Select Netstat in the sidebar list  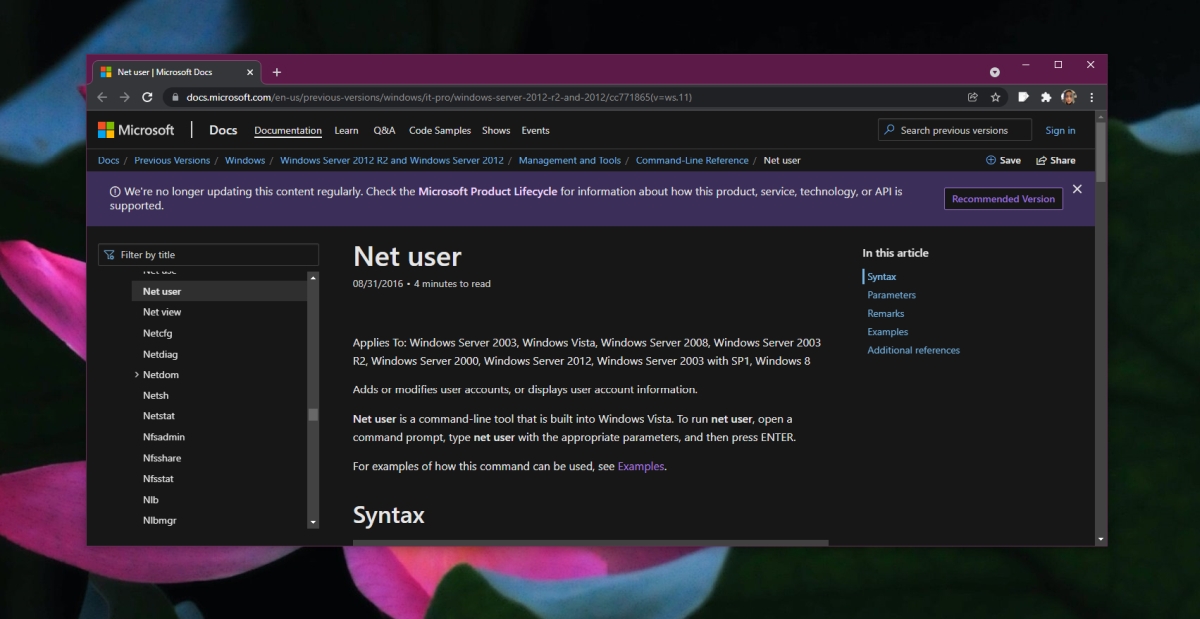(159, 416)
